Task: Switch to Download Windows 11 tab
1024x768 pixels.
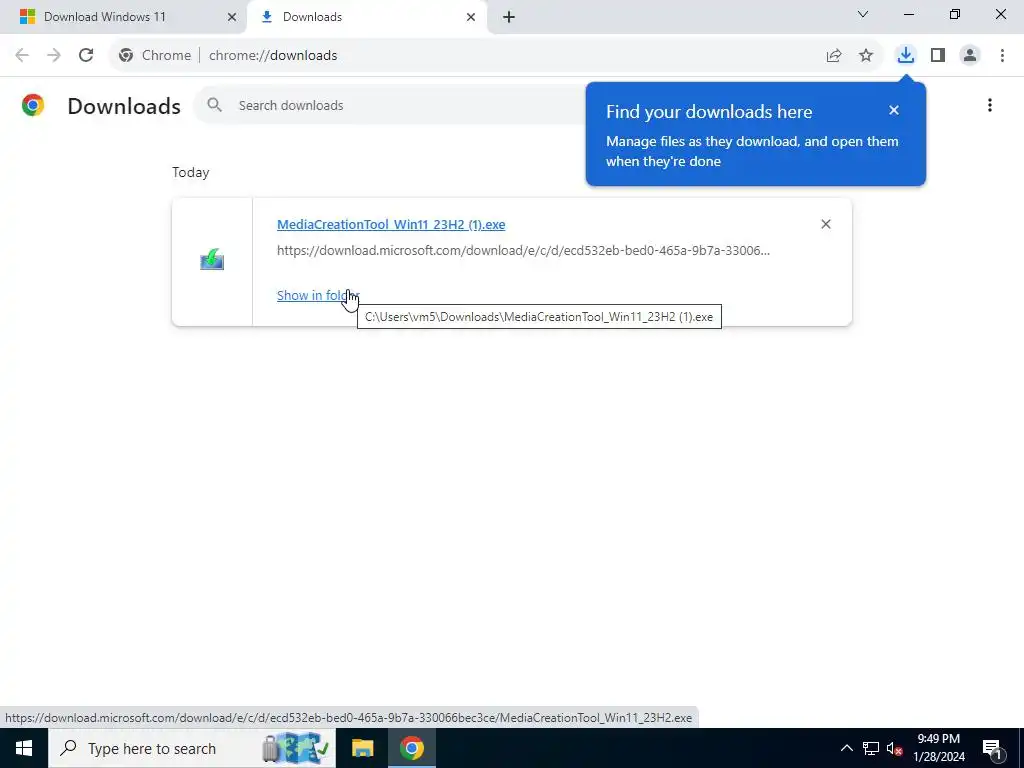Action: pos(123,17)
